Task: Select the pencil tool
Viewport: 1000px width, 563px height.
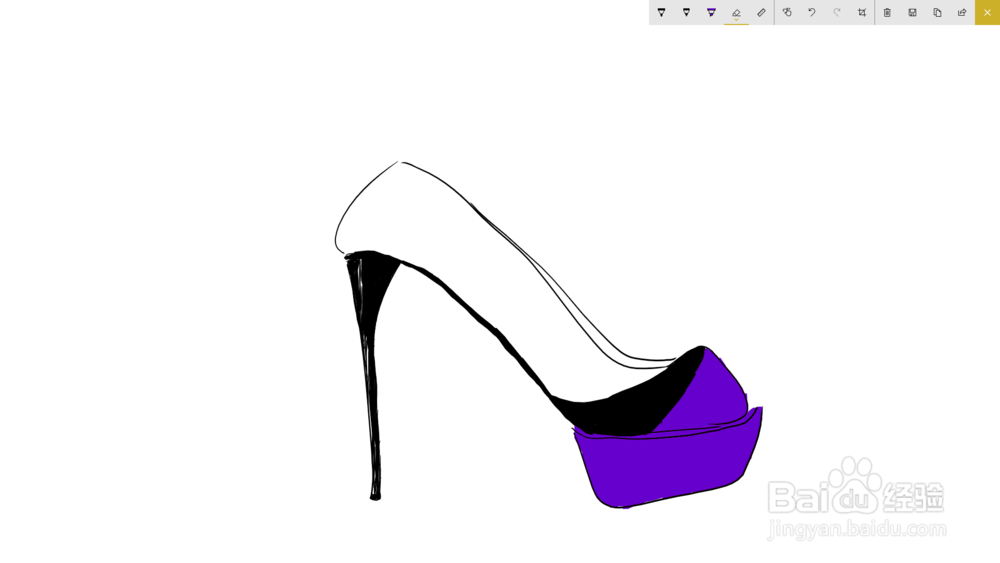Action: pos(686,13)
